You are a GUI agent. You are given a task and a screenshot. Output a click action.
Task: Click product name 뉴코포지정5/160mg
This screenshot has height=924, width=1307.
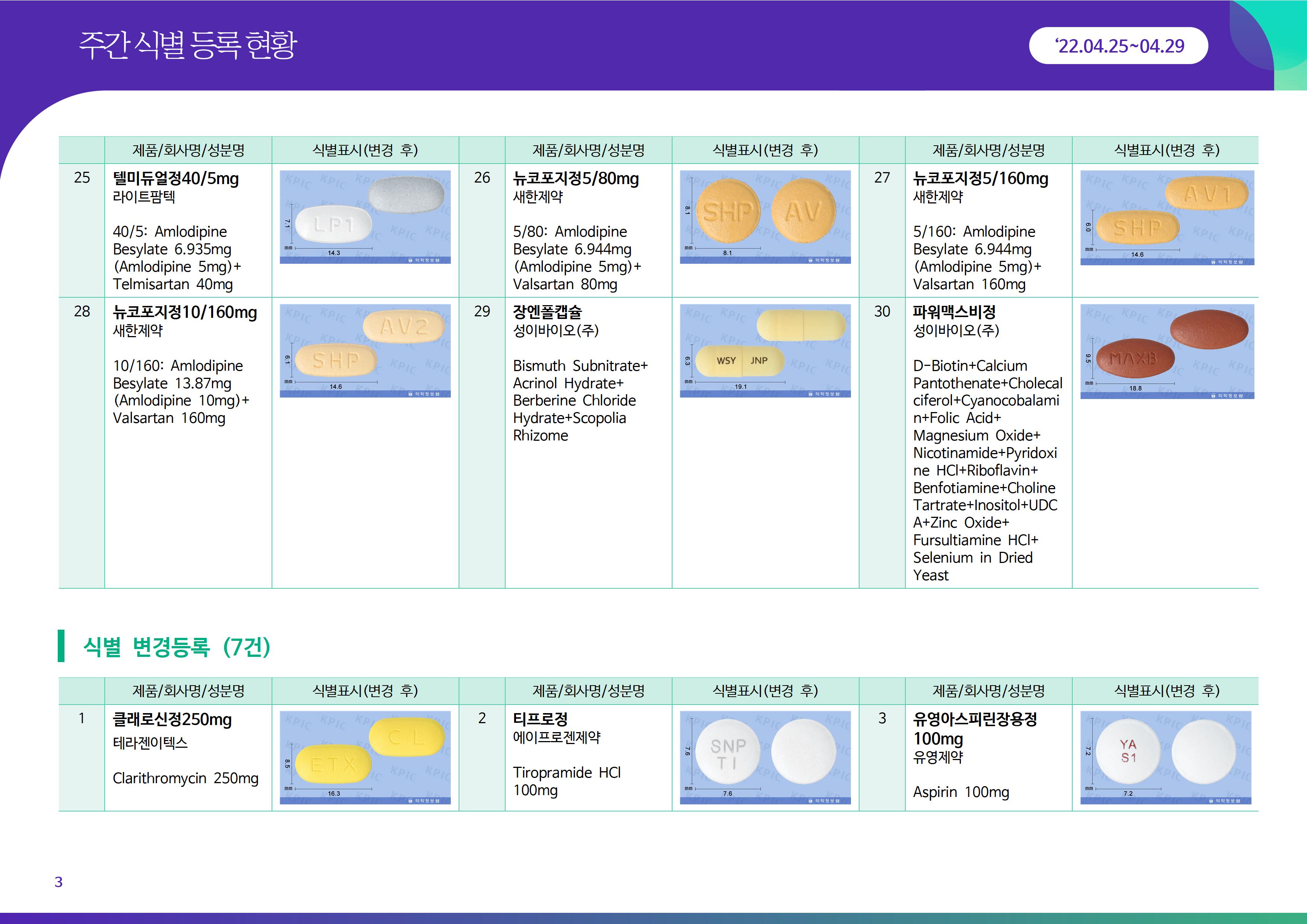(980, 179)
